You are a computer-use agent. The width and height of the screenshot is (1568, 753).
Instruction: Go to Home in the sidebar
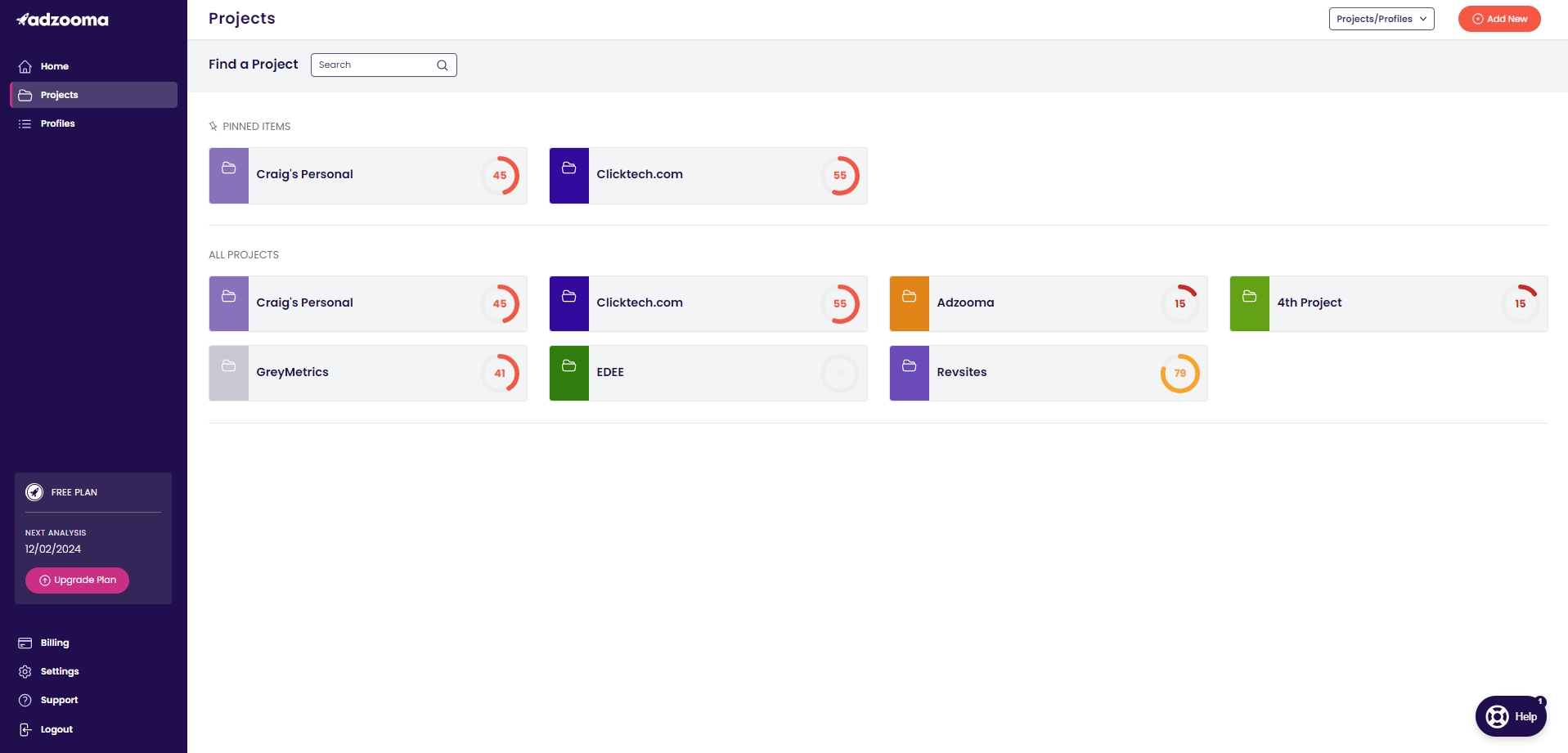(93, 66)
